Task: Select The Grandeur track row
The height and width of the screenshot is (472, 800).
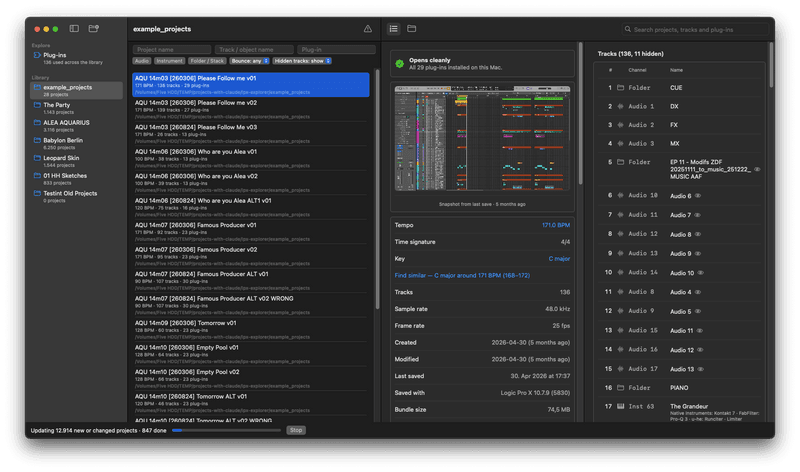Action: point(680,412)
